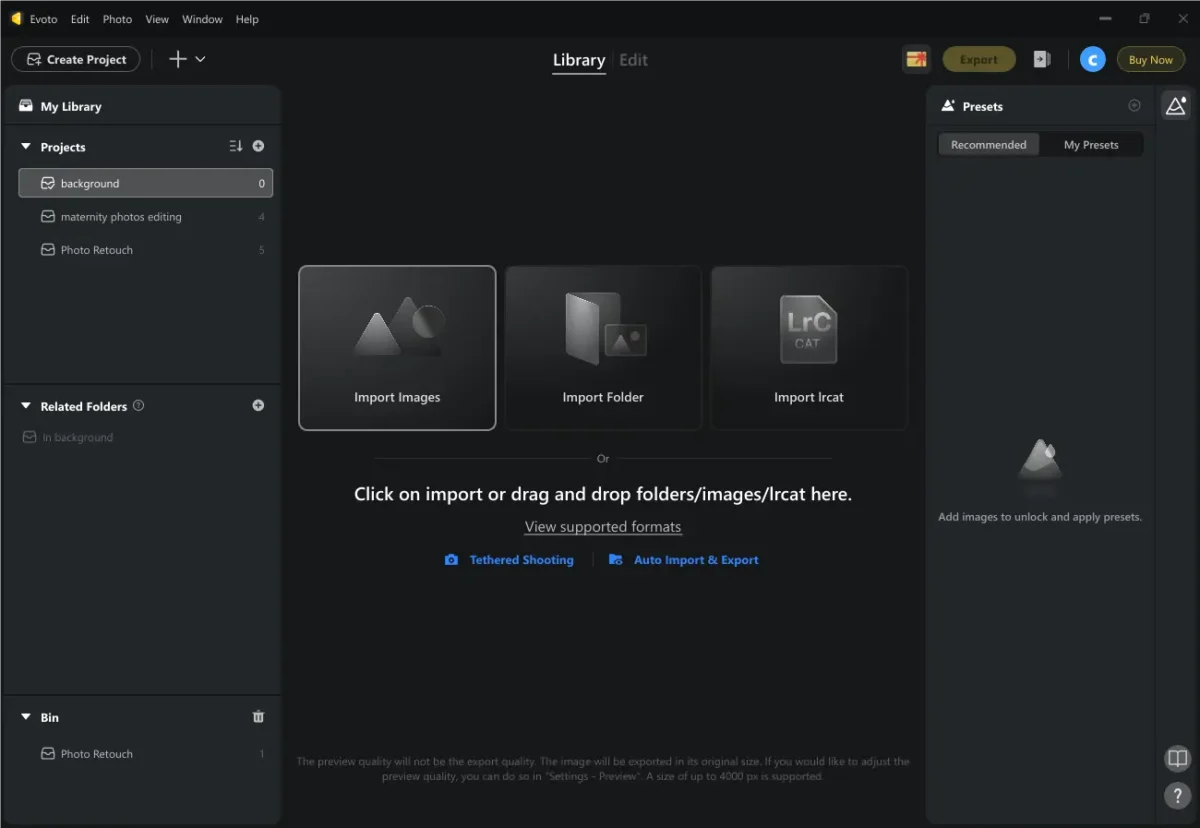The image size is (1200, 828).
Task: Click the My Library icon
Action: (x=26, y=106)
